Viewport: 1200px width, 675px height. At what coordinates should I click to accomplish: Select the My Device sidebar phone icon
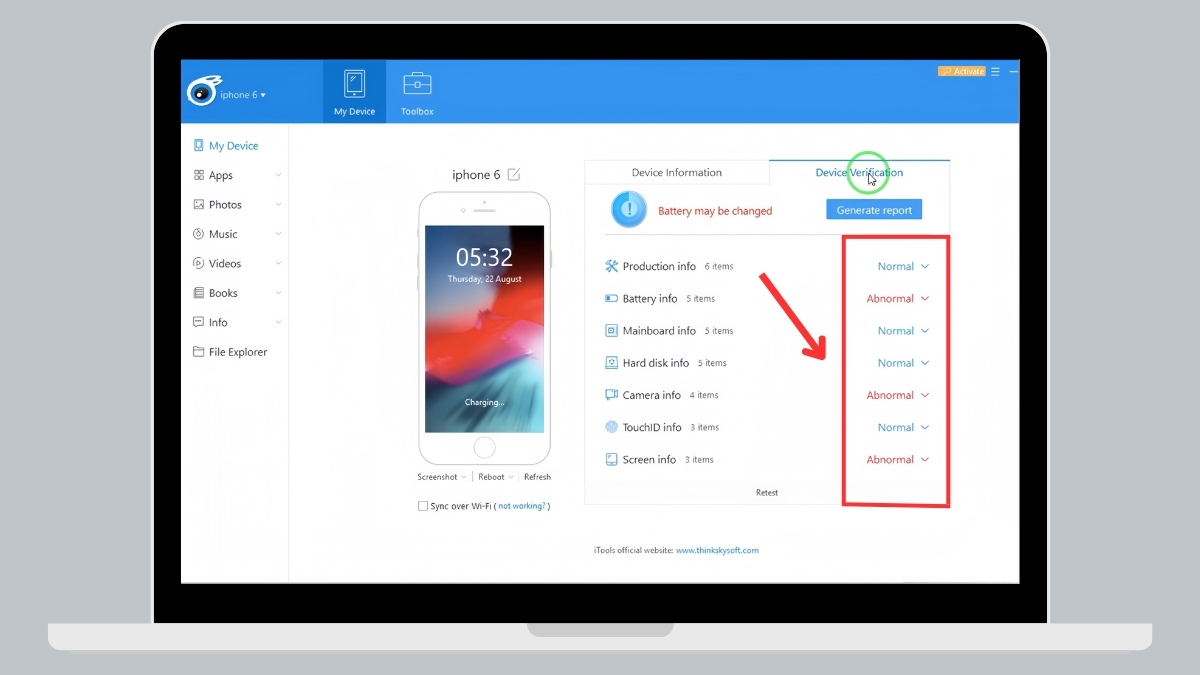click(198, 145)
